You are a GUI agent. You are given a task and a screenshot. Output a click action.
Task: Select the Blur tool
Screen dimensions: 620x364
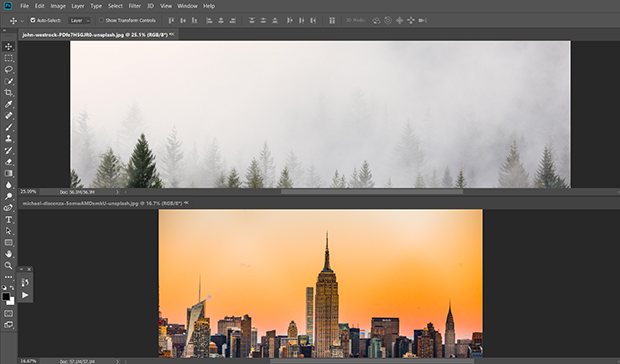coord(8,185)
